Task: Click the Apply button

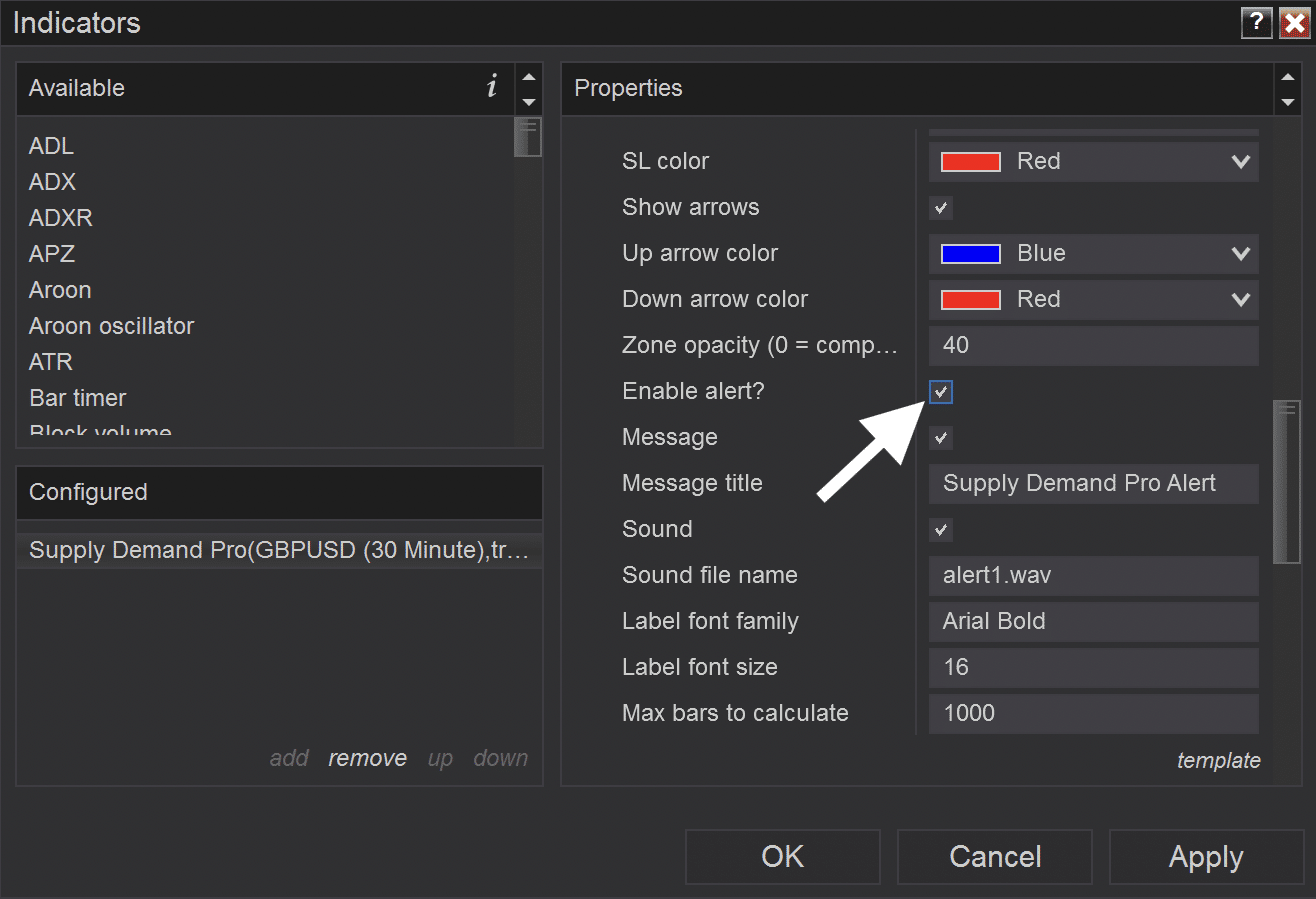Action: tap(1206, 857)
